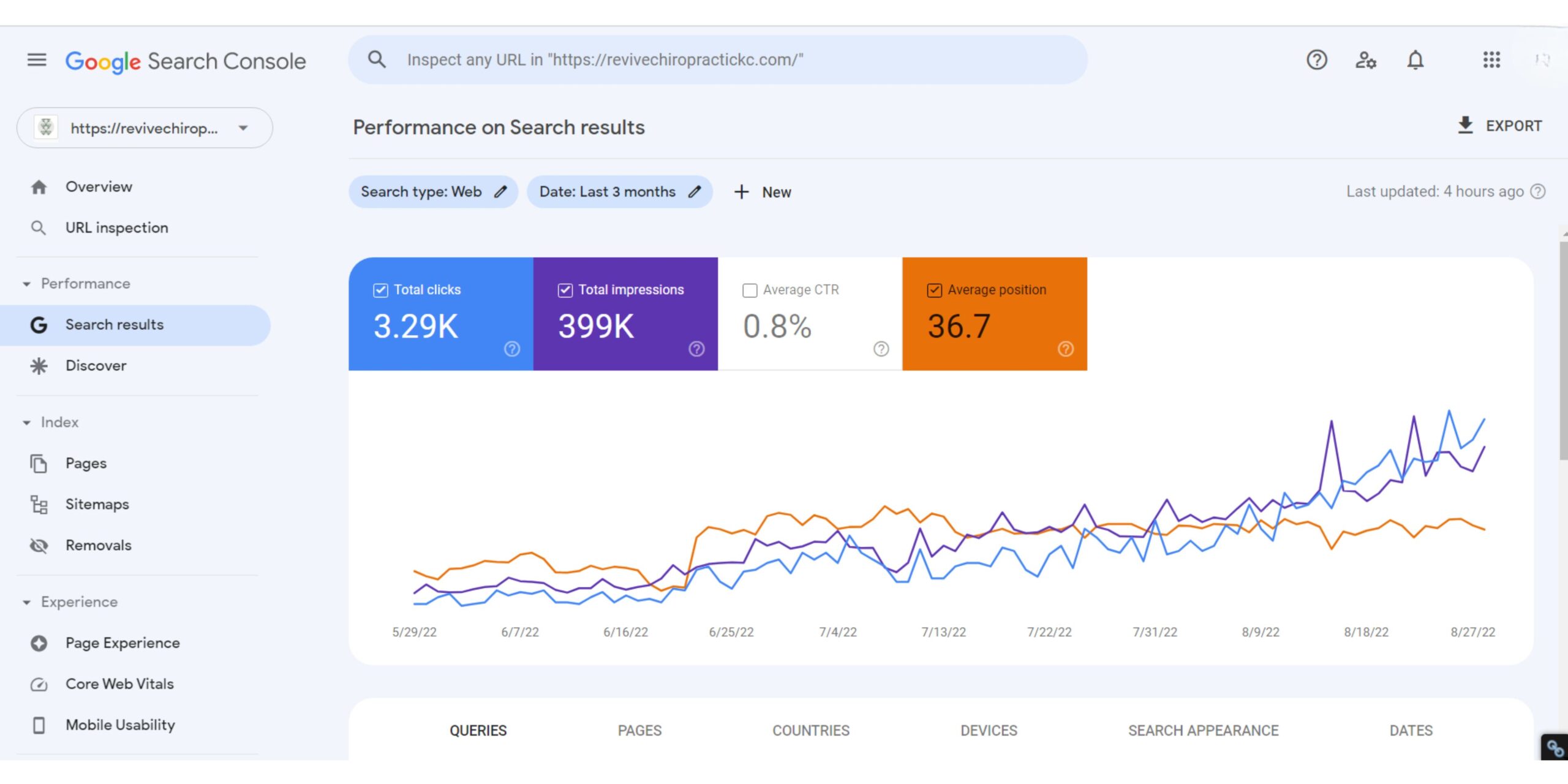1568x784 pixels.
Task: Click the 3.29K total clicks value
Action: (x=416, y=326)
